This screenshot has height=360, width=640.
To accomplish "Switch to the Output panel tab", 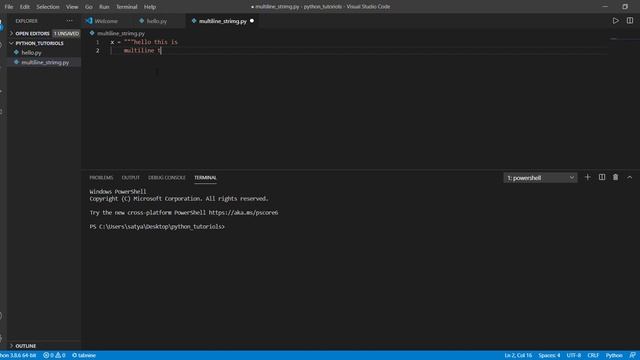I will tap(131, 178).
